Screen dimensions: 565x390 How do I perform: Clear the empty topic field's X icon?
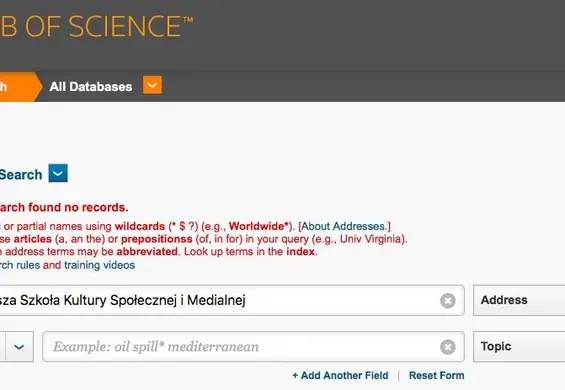448,347
